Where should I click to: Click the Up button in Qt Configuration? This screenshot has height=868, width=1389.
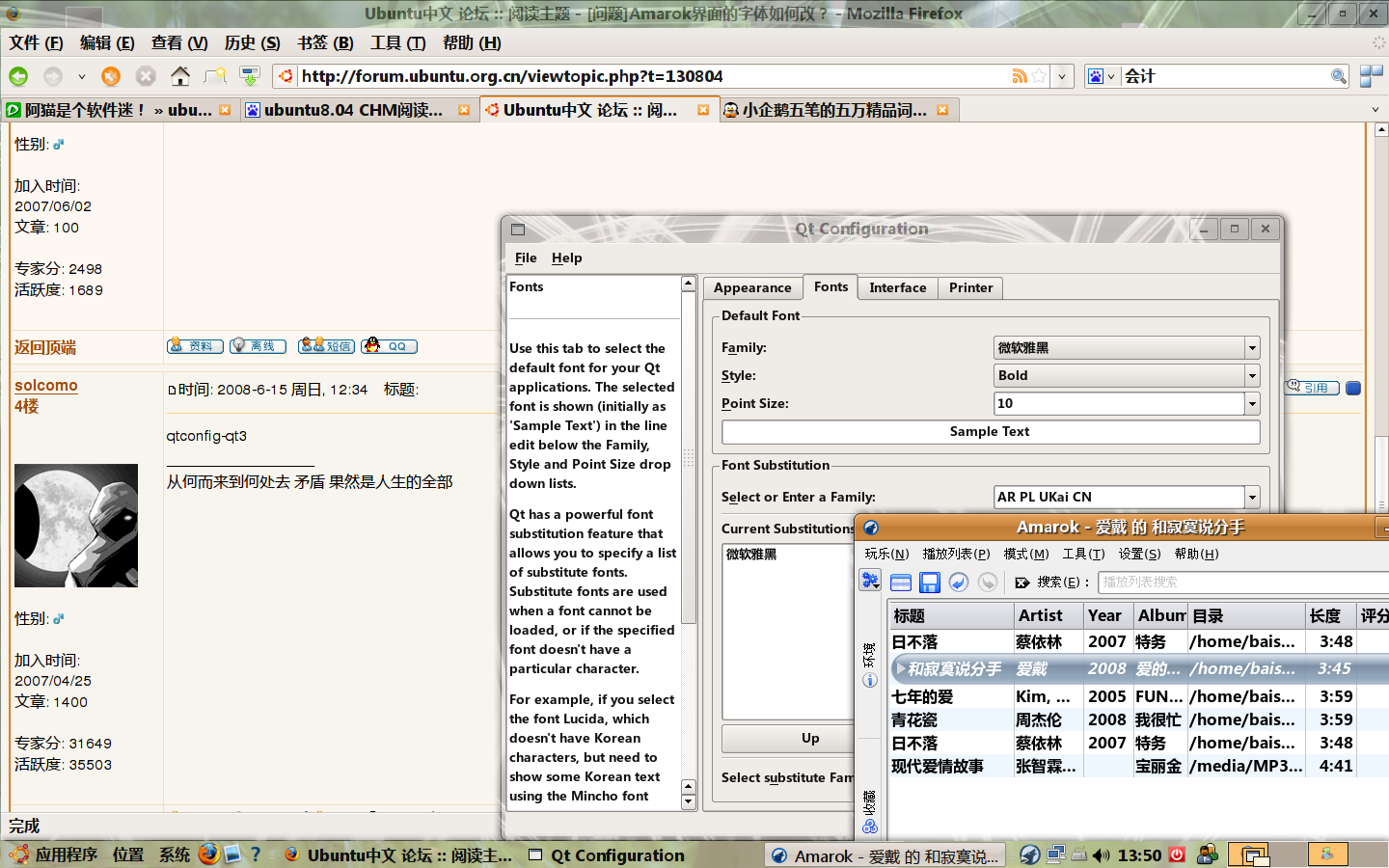[787, 738]
